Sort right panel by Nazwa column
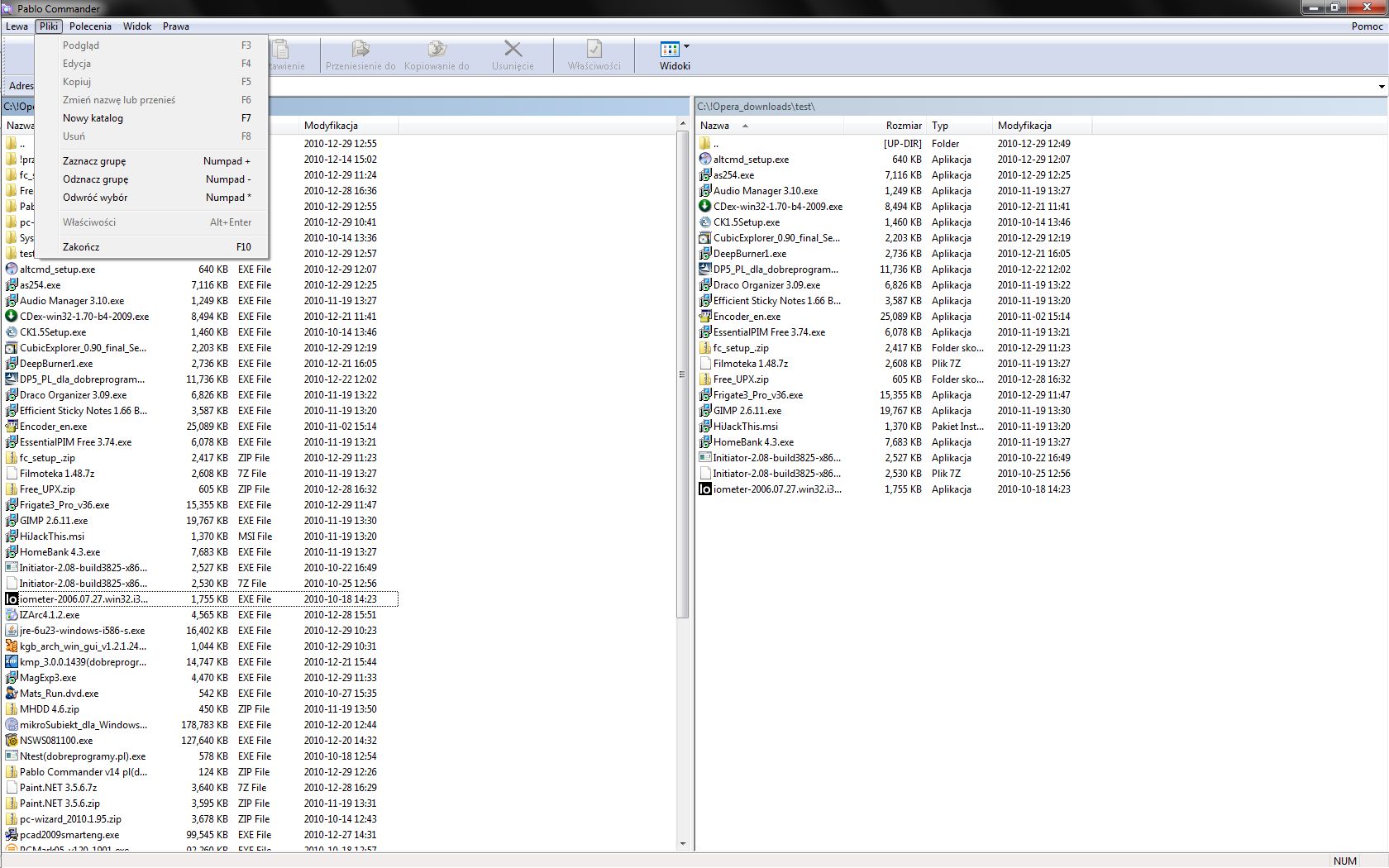This screenshot has width=1389, height=868. (769, 126)
